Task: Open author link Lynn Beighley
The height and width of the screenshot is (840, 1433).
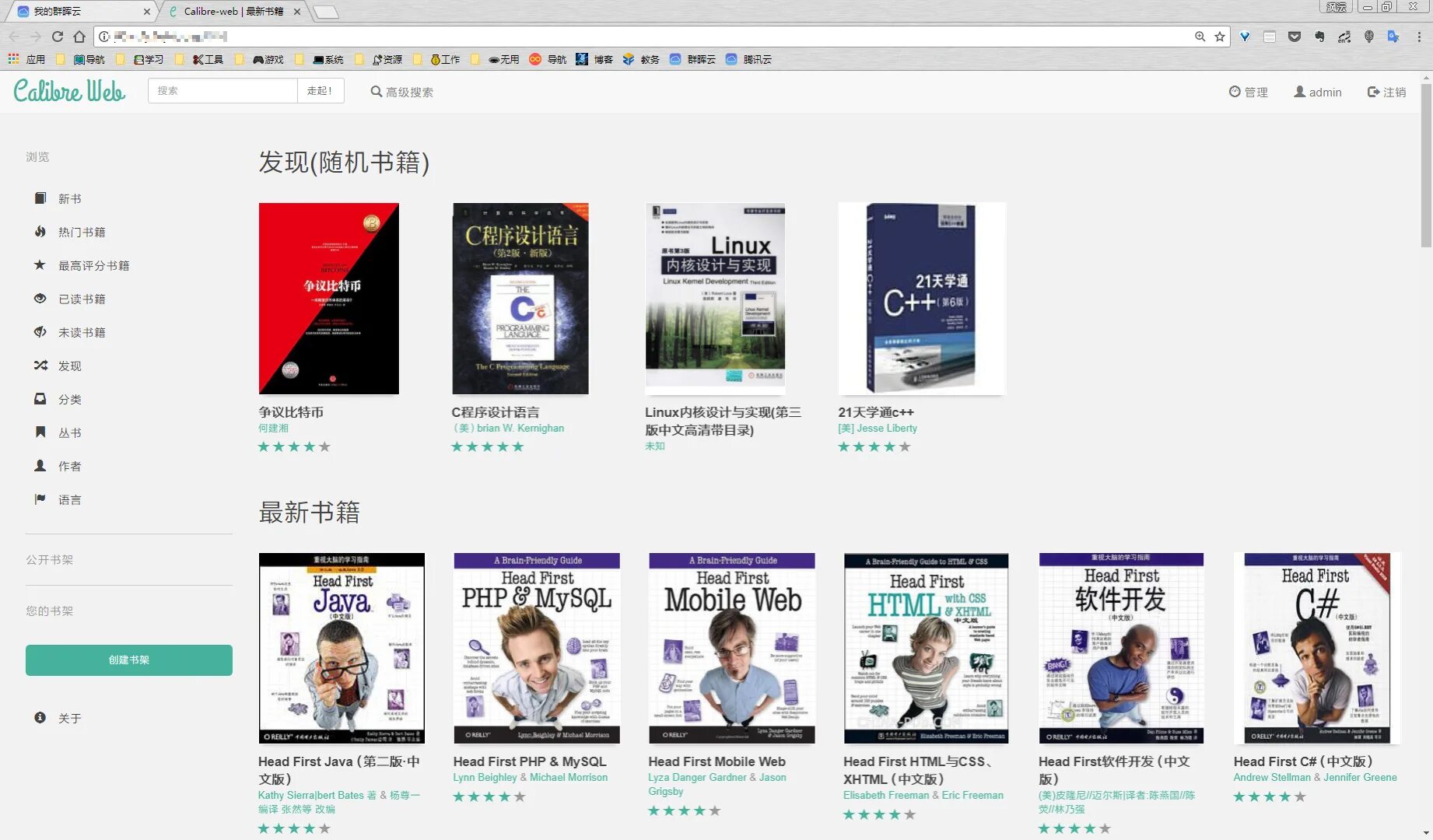Action: (x=485, y=778)
